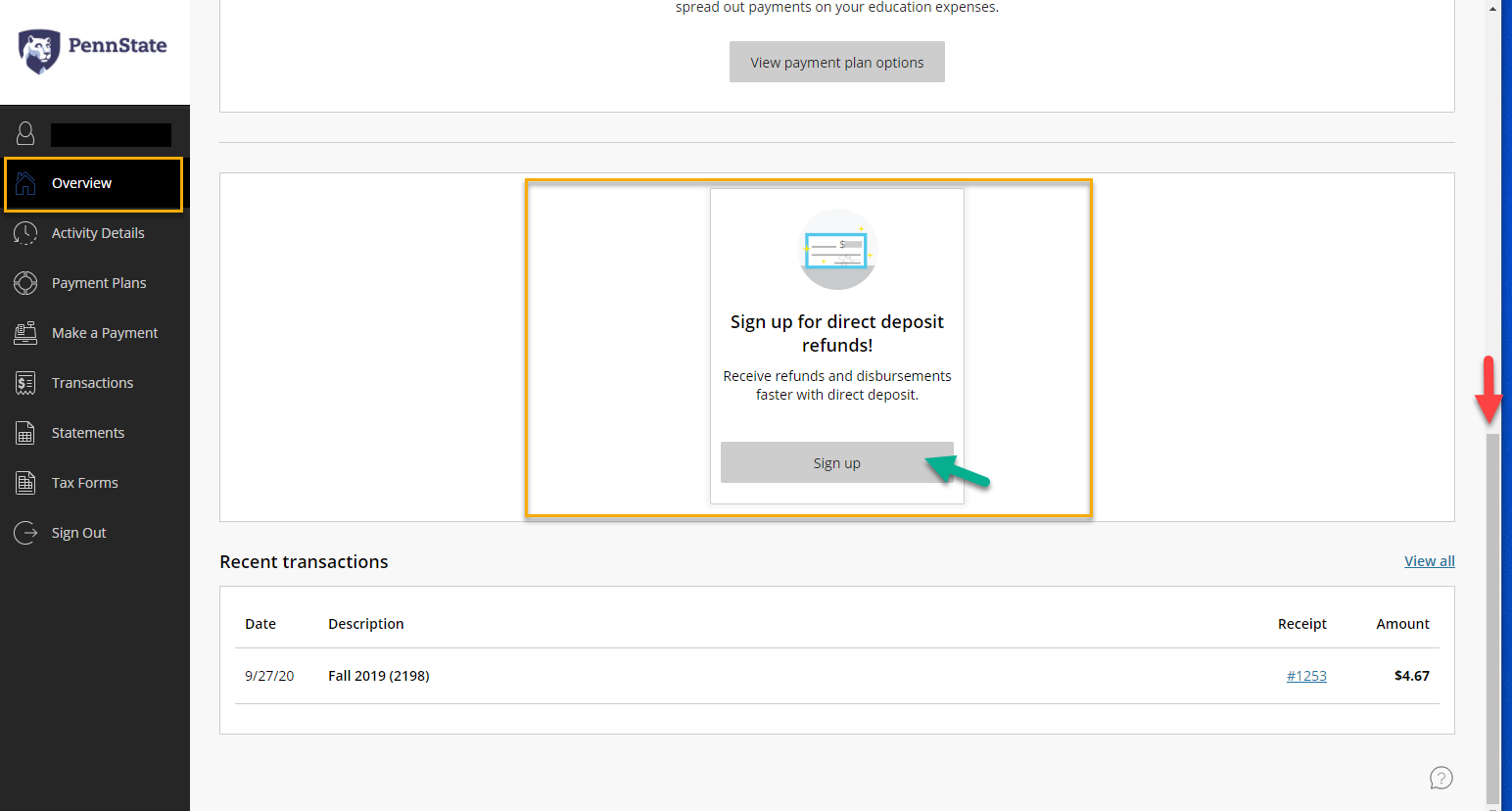
Task: Open the Activity Details menu item
Action: pos(98,233)
